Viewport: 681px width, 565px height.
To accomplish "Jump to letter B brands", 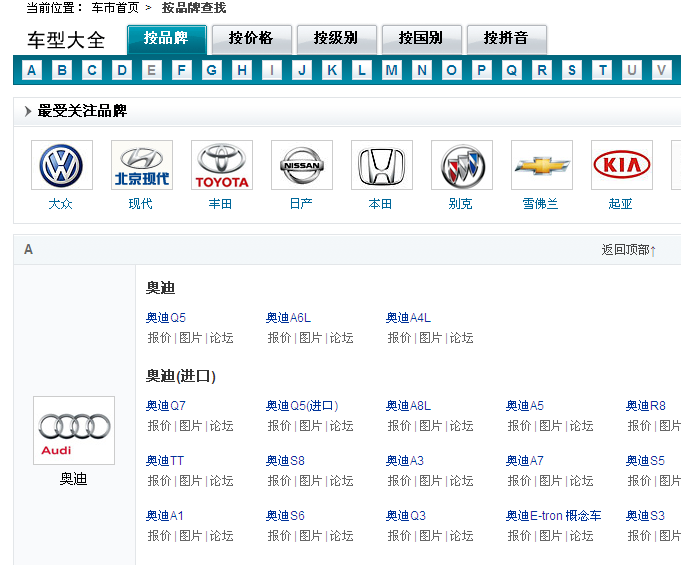I will click(x=62, y=70).
